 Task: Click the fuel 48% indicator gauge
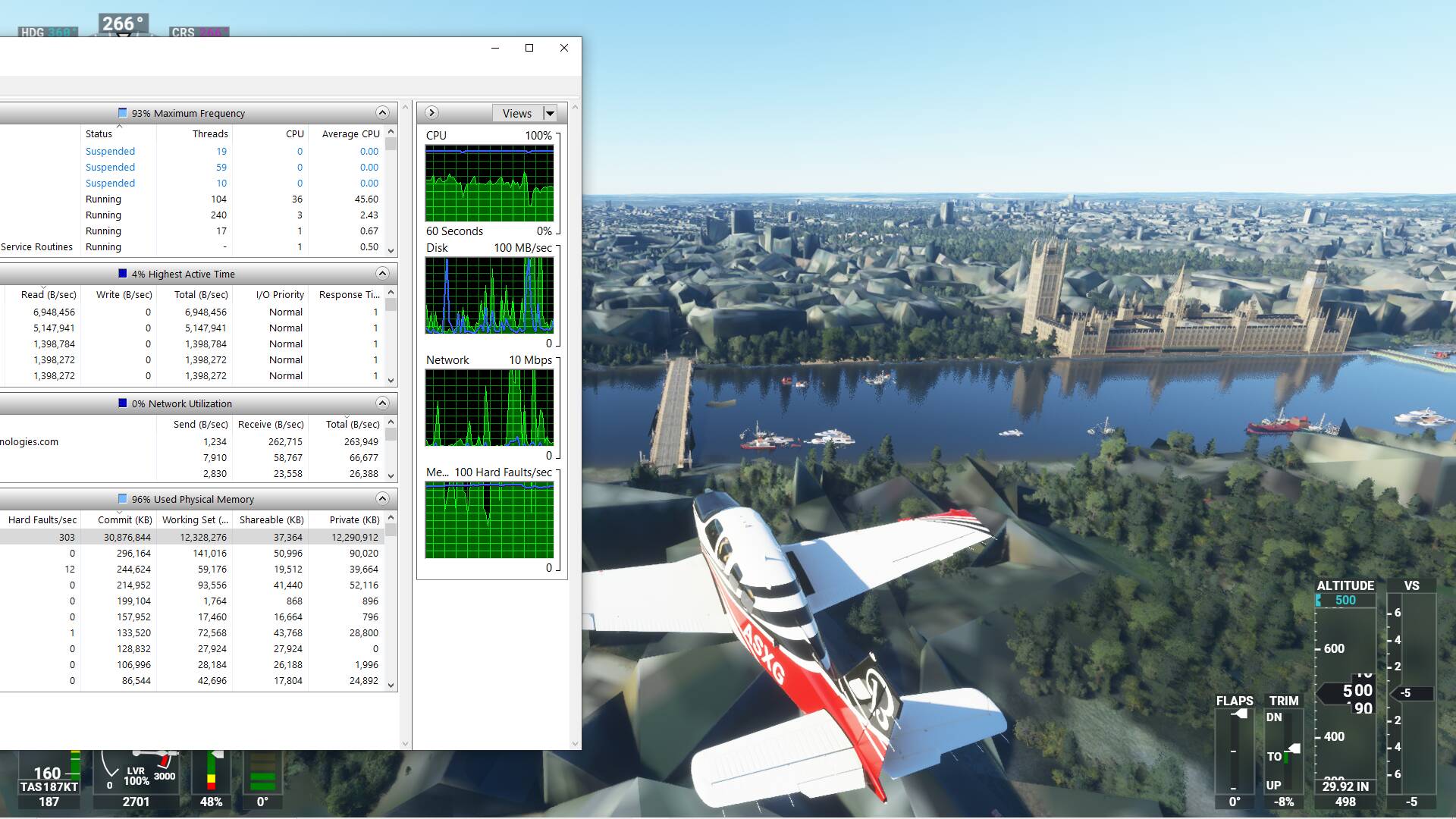(x=211, y=780)
